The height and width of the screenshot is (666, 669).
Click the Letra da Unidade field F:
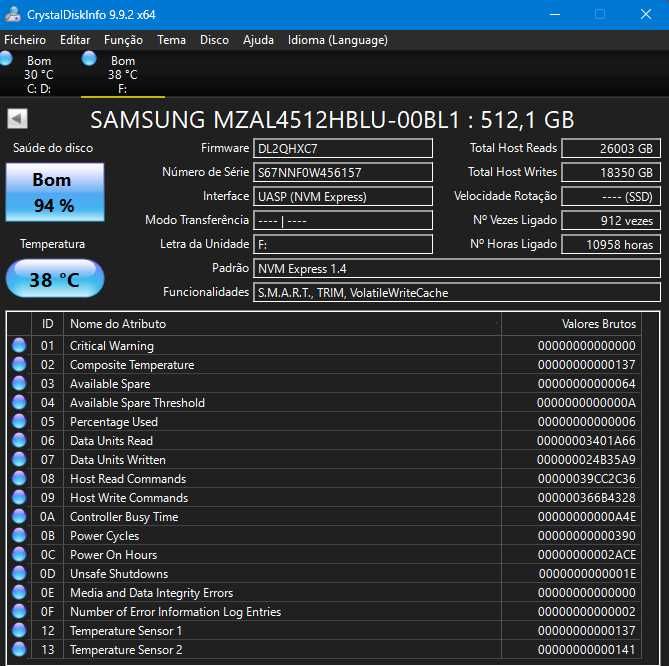[x=343, y=244]
